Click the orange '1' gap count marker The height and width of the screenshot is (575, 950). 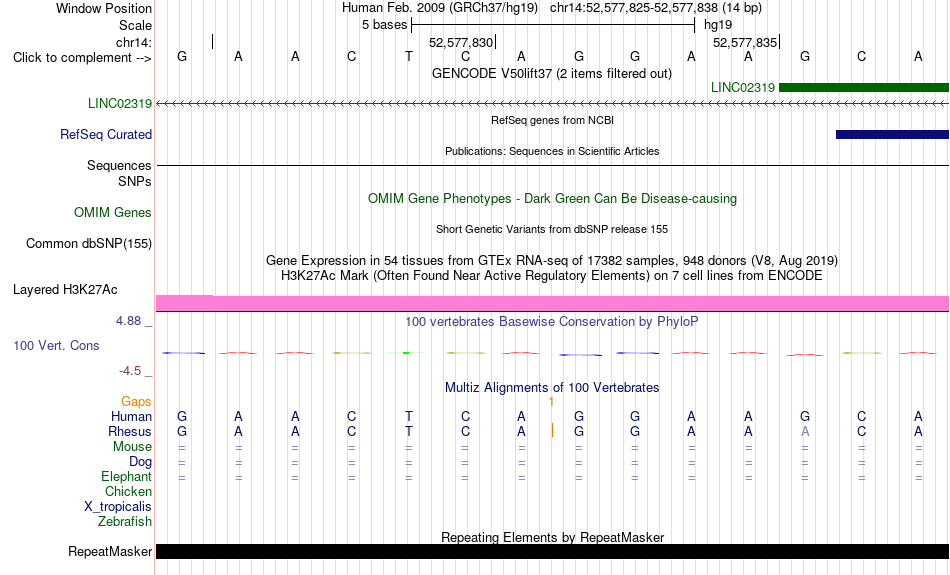551,402
